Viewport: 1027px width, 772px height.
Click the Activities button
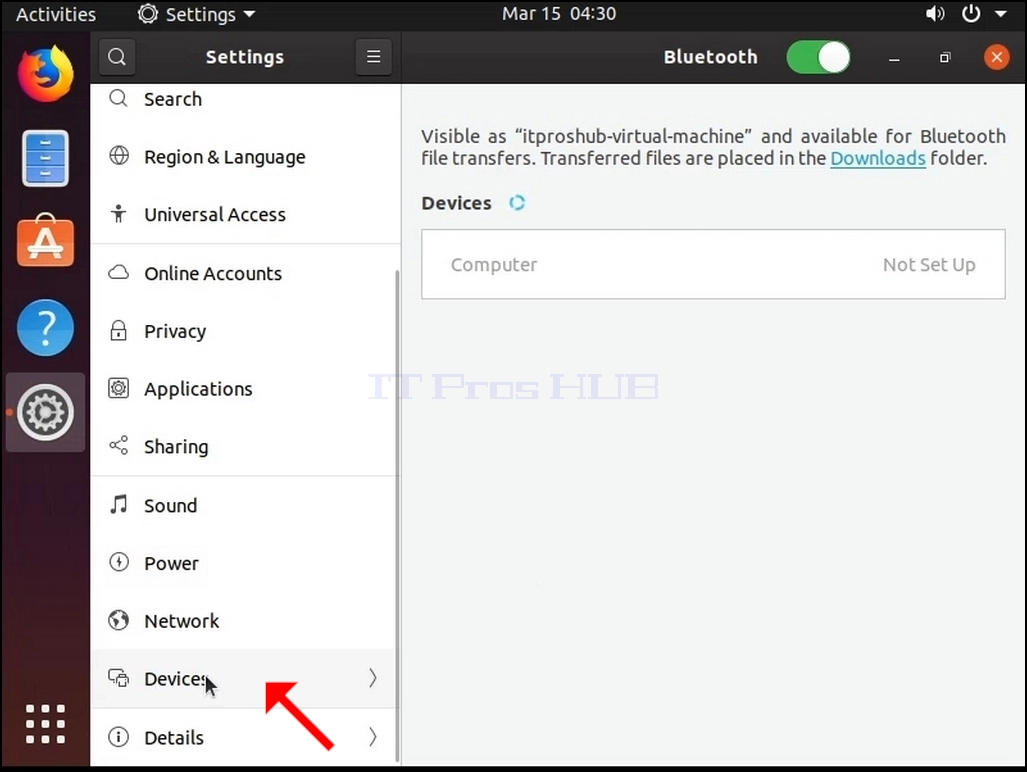point(56,14)
